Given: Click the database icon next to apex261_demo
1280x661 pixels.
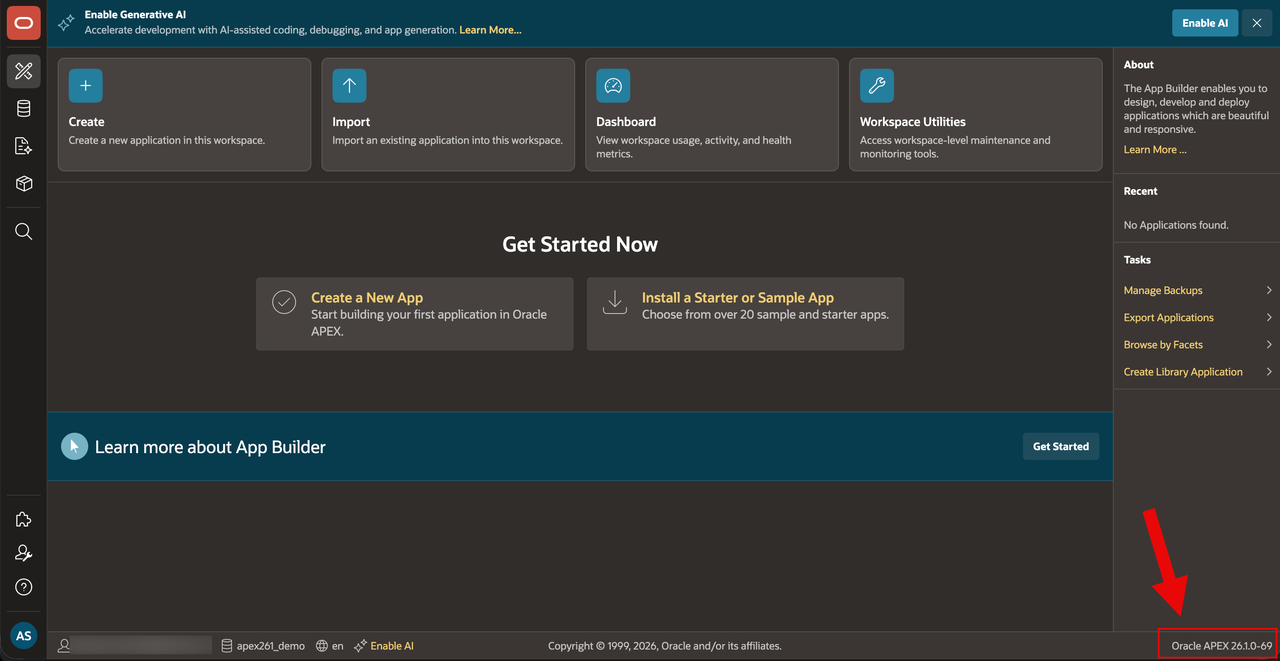Looking at the screenshot, I should pyautogui.click(x=227, y=646).
